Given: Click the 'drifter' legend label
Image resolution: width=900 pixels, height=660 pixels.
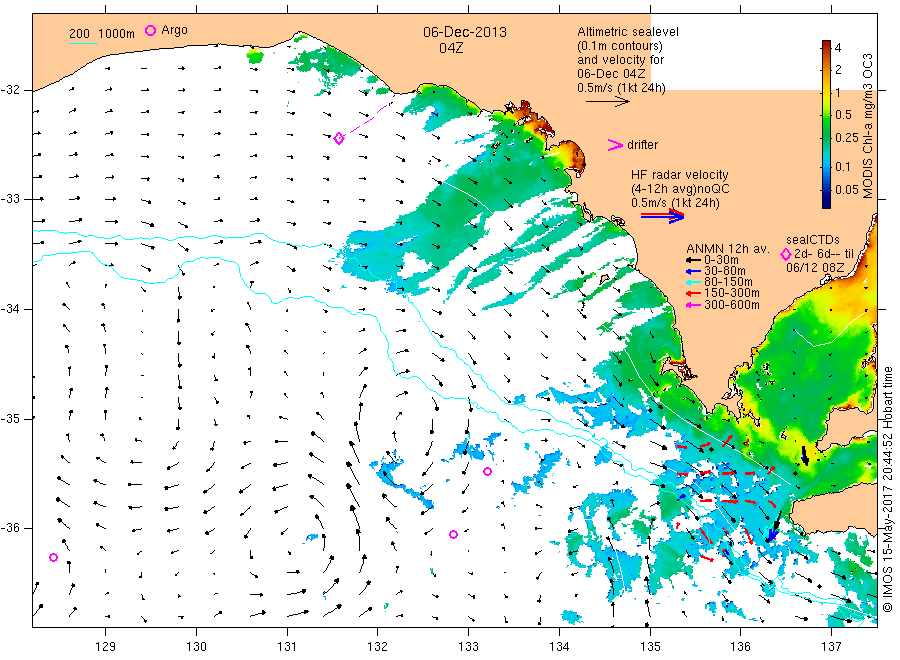Looking at the screenshot, I should point(642,145).
